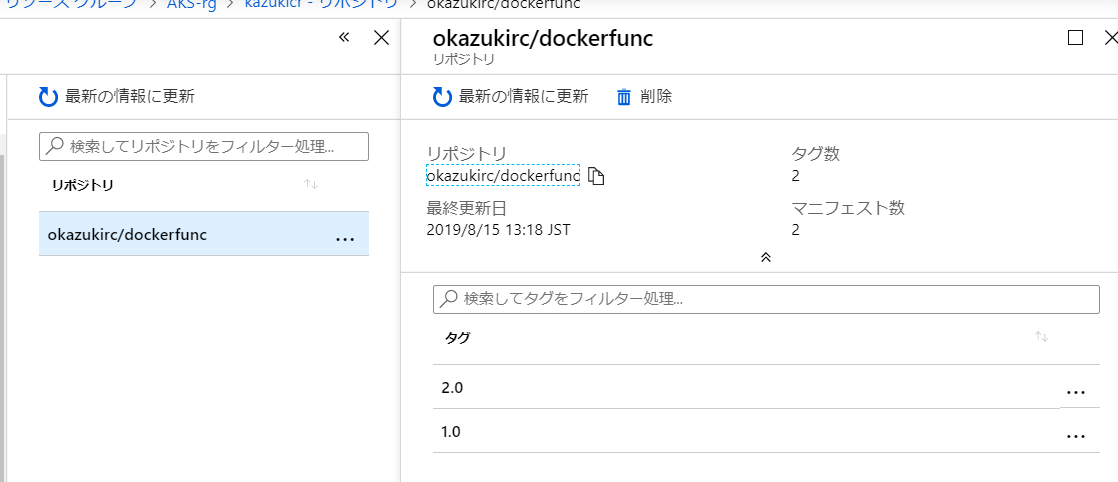The width and height of the screenshot is (1118, 482).
Task: Go to kazukicr repositories breadcrumb
Action: 320,5
